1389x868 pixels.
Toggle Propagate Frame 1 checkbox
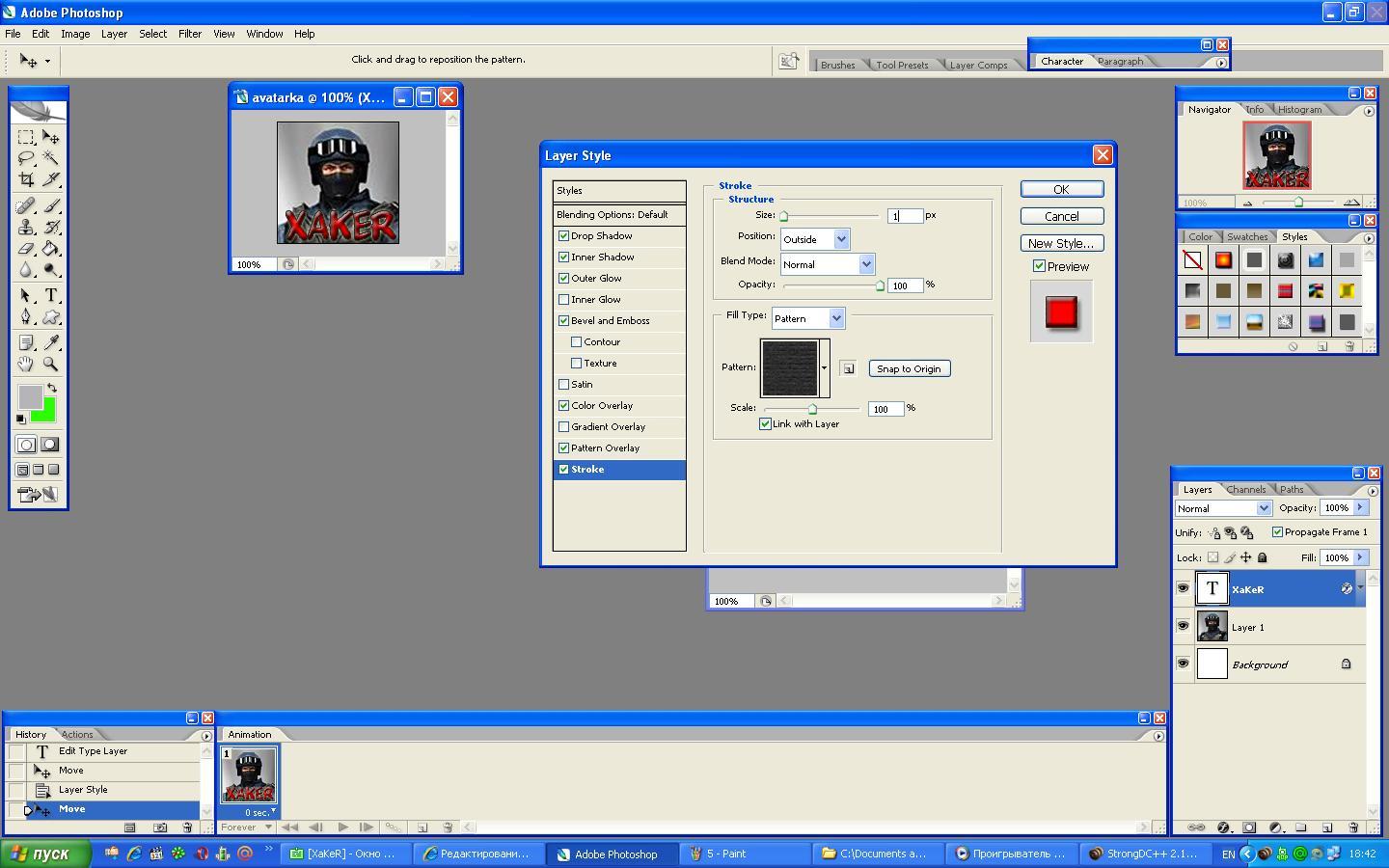[1277, 531]
